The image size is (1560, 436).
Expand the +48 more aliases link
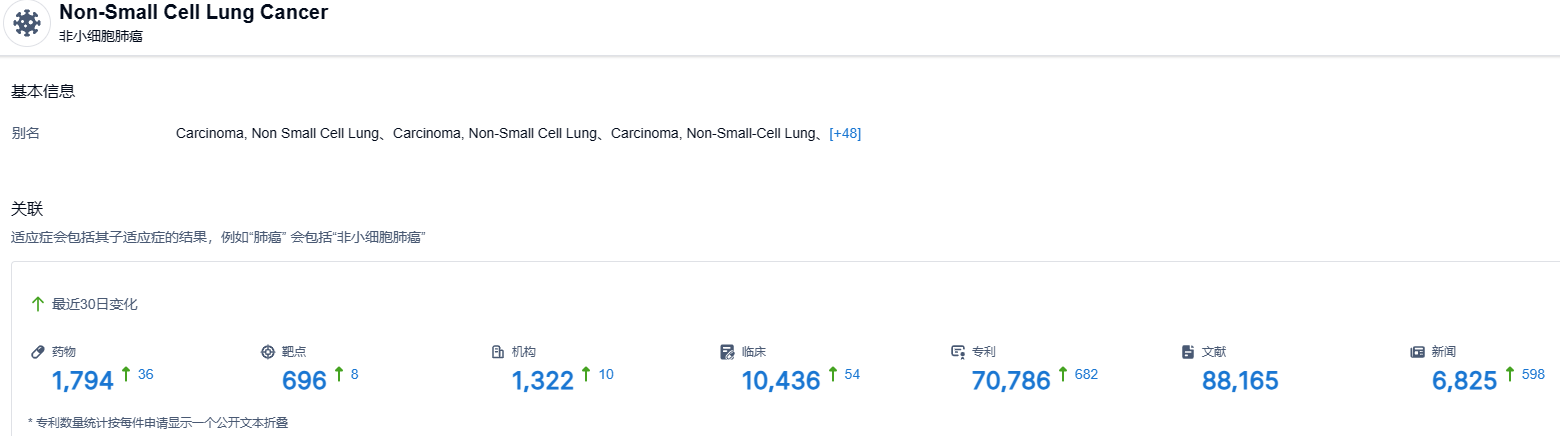pos(845,134)
